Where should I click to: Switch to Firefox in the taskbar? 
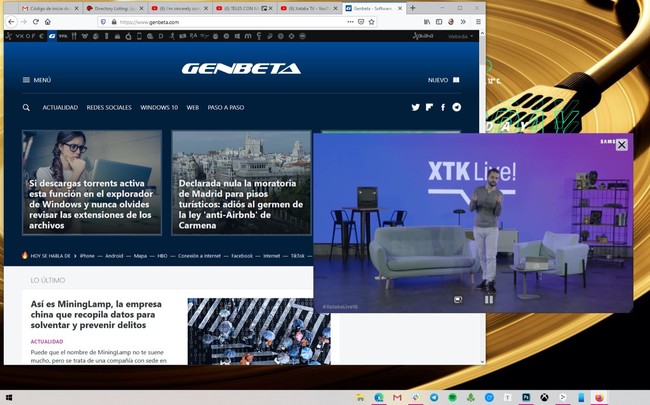pyautogui.click(x=599, y=398)
